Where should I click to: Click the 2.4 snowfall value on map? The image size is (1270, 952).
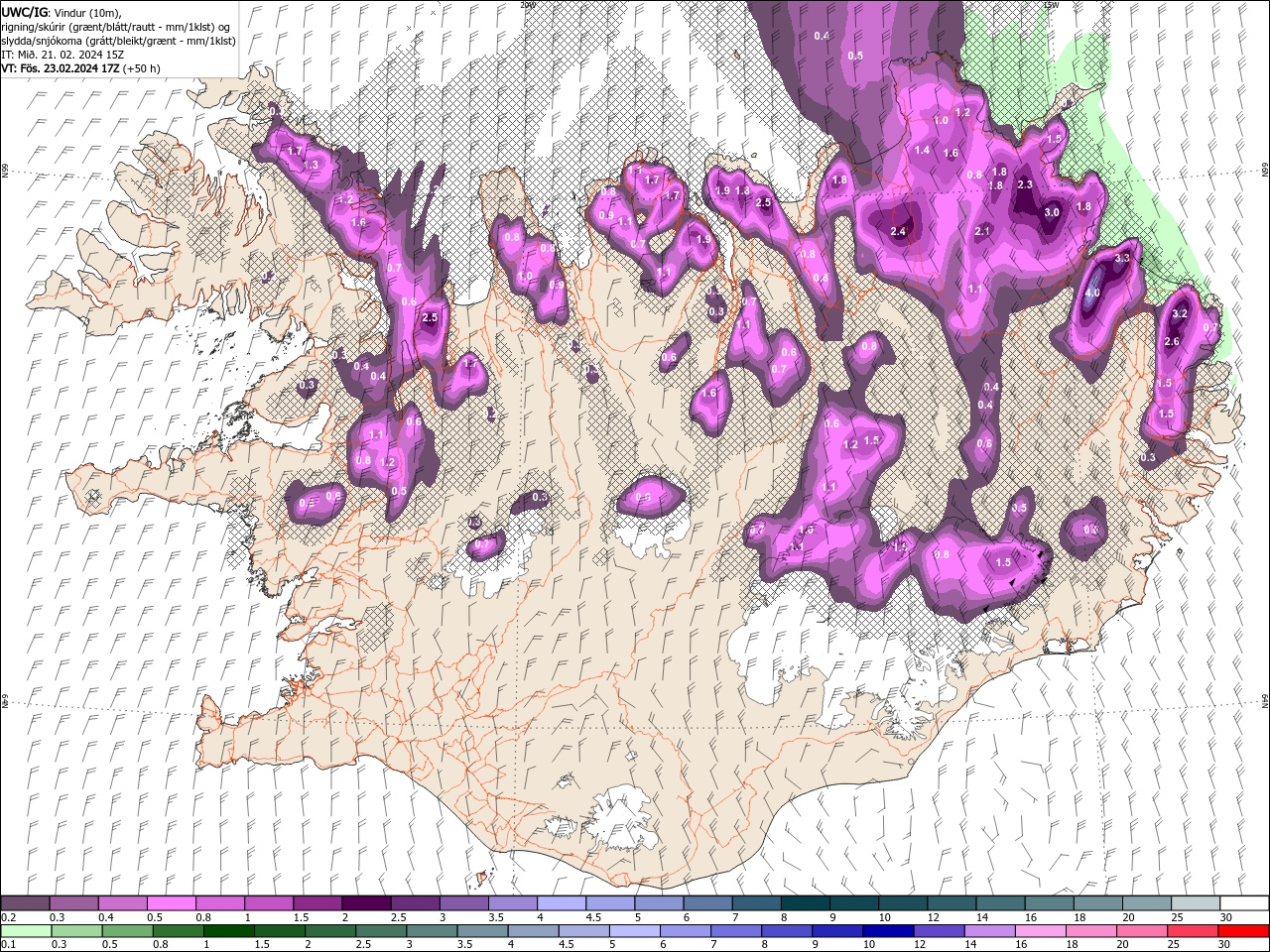(x=899, y=232)
